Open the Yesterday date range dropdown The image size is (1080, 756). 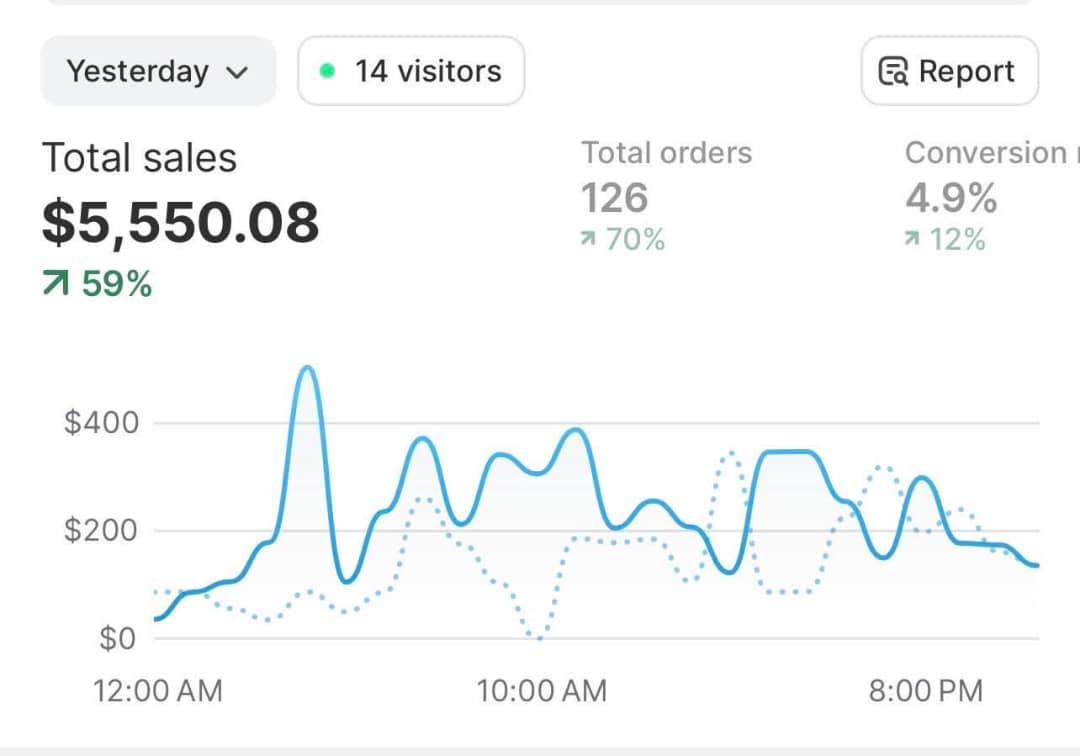157,70
